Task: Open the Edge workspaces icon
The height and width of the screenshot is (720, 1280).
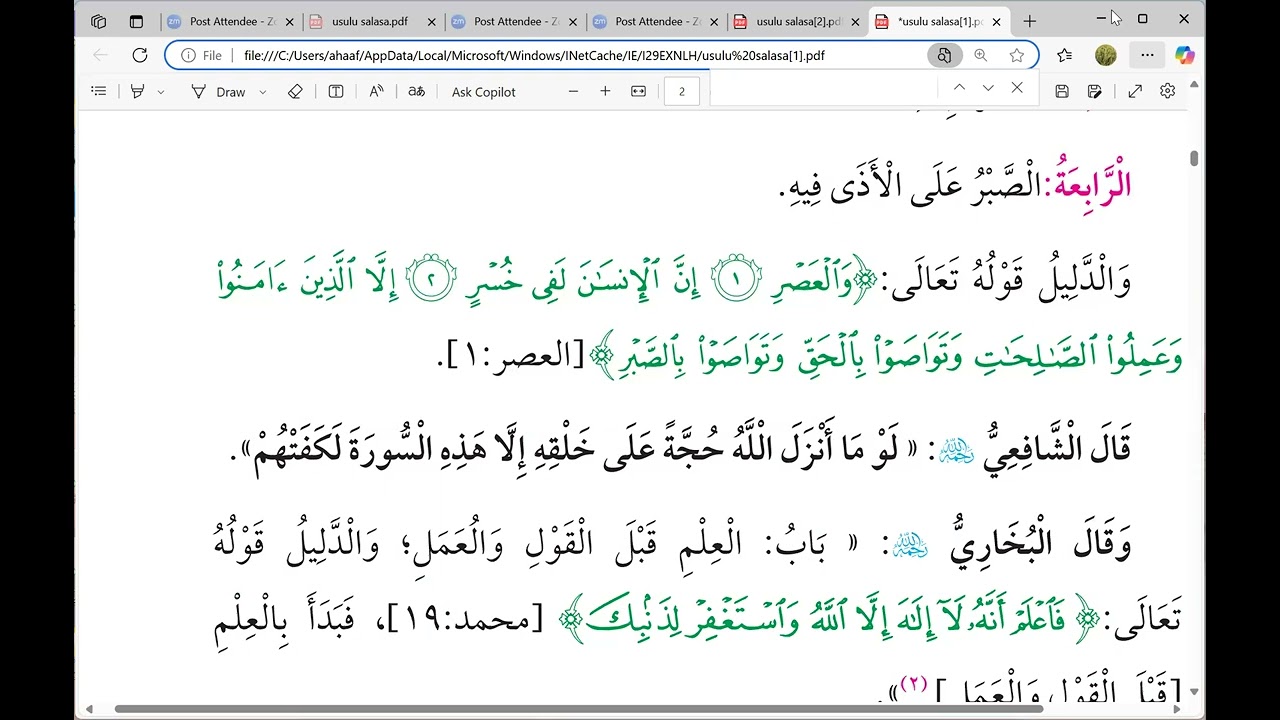Action: point(98,21)
